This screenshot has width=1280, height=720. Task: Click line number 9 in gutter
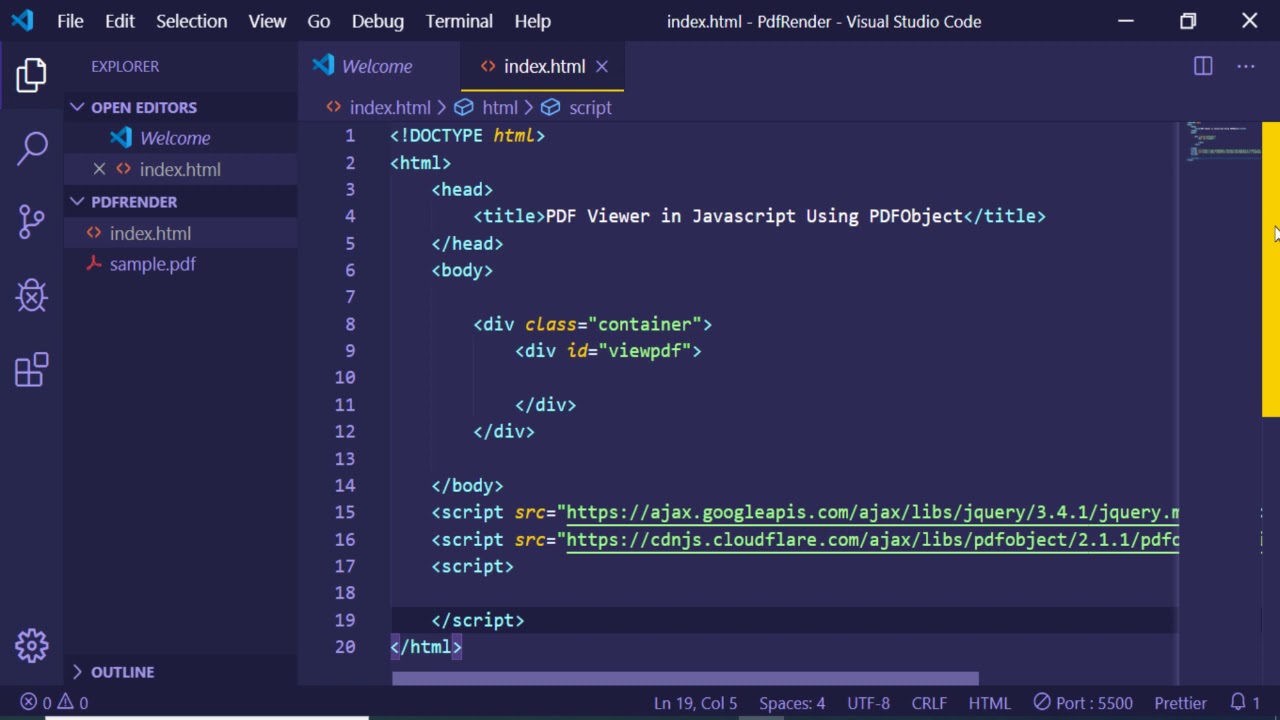pos(350,351)
